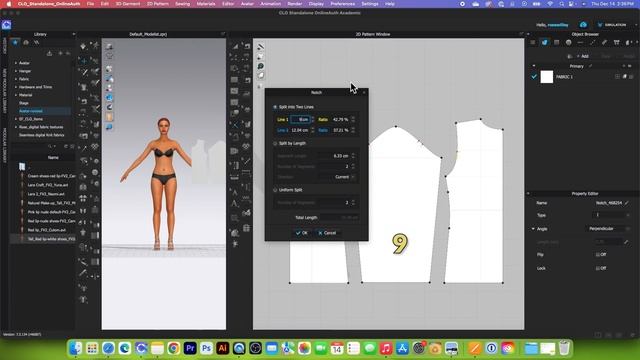The height and width of the screenshot is (360, 640).
Task: Collapse the Material folder in Library
Action: click(x=16, y=95)
